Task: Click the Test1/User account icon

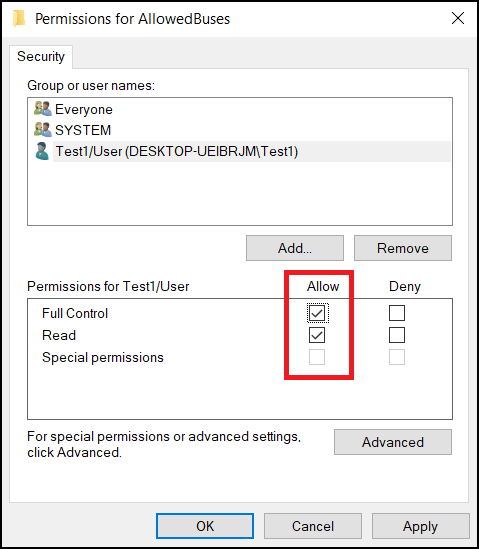Action: 42,151
